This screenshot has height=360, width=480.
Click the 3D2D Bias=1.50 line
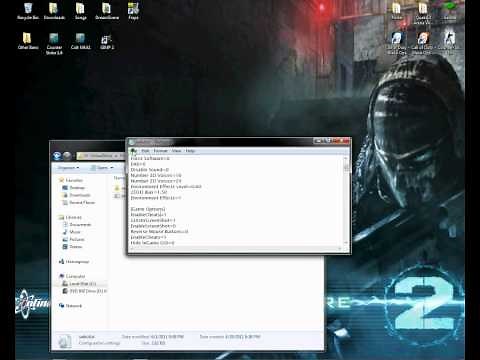coord(149,192)
